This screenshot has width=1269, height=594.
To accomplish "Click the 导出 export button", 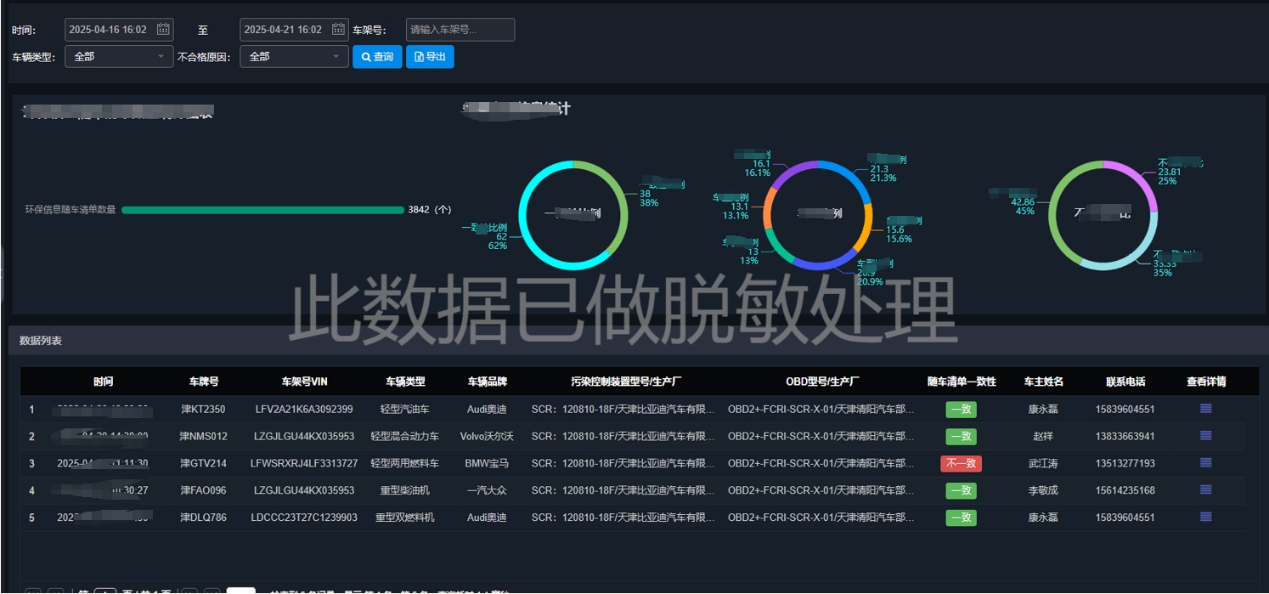I will coord(430,57).
